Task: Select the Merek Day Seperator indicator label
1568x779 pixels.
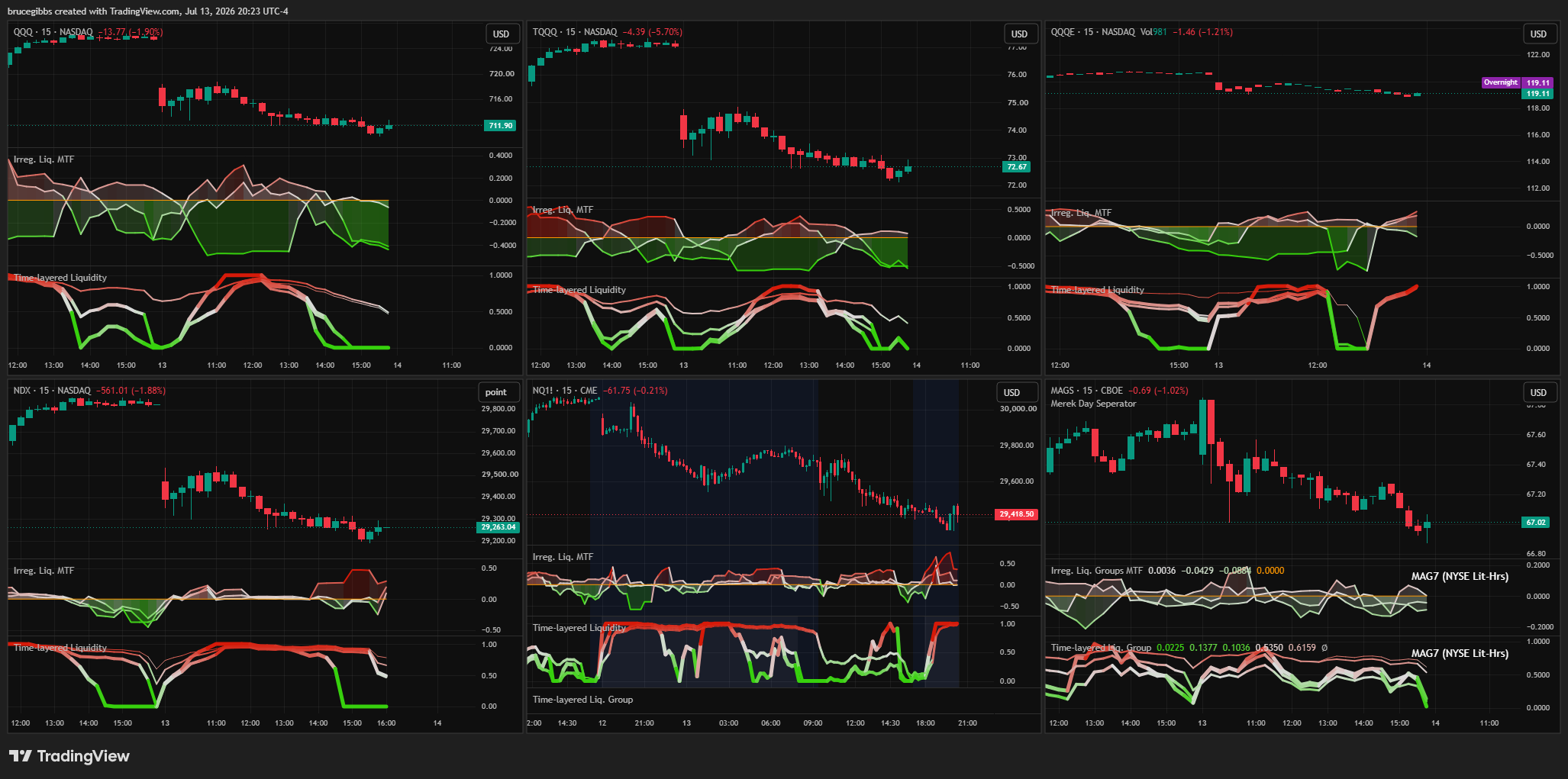Action: (x=1093, y=404)
